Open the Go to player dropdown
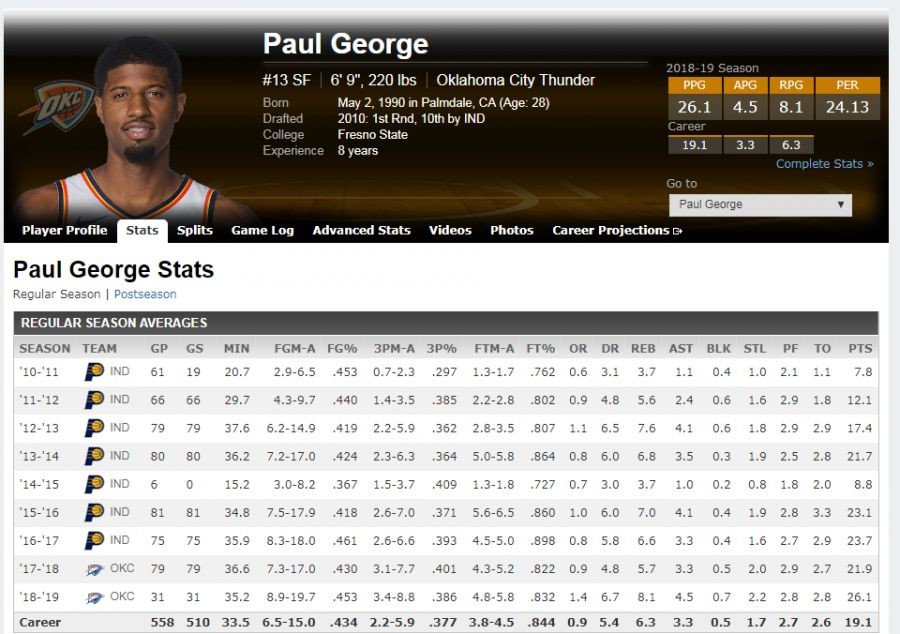 (760, 205)
